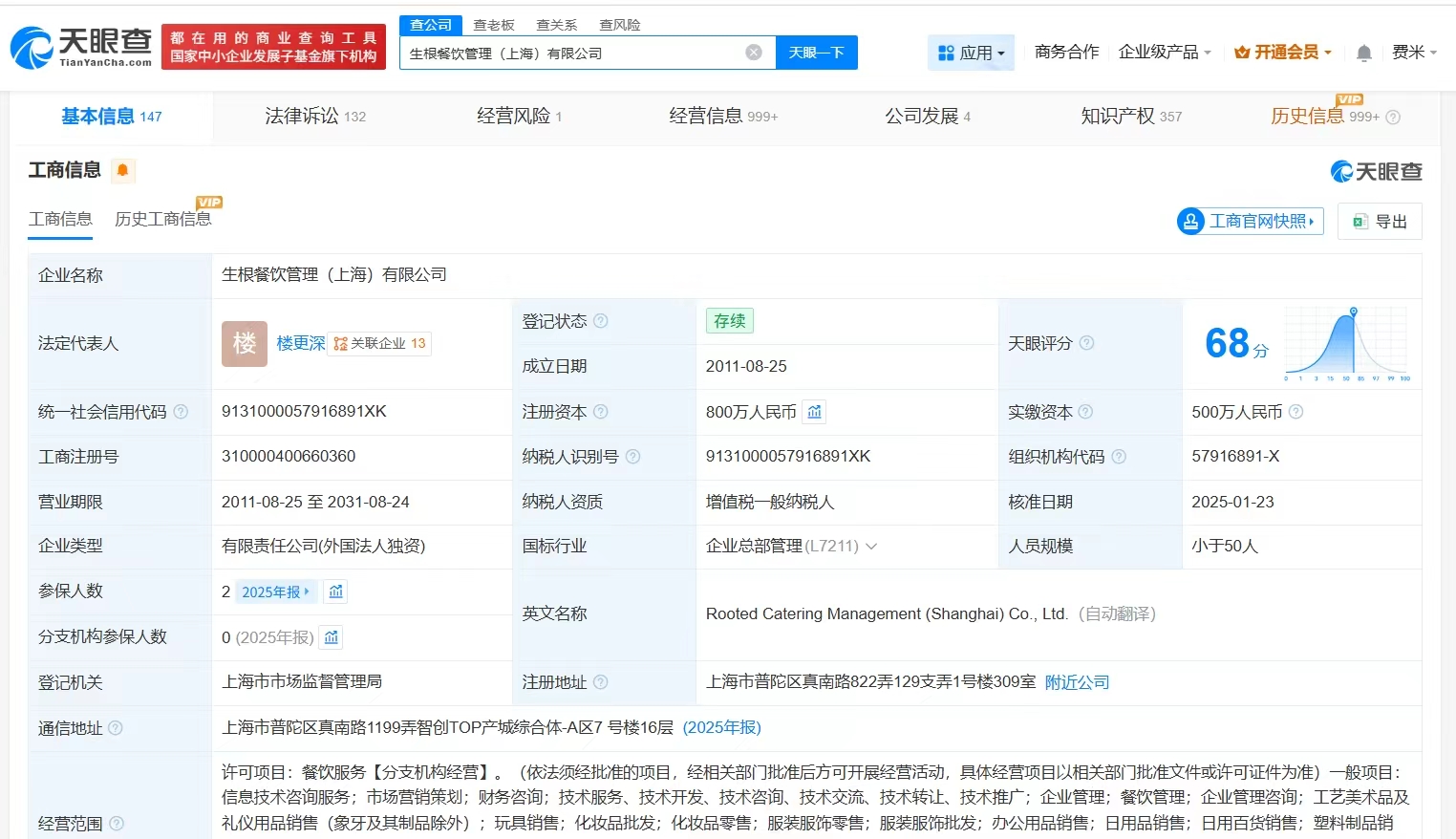Open the 贾米 user account dropdown
Image resolution: width=1456 pixels, height=839 pixels.
coord(1414,52)
